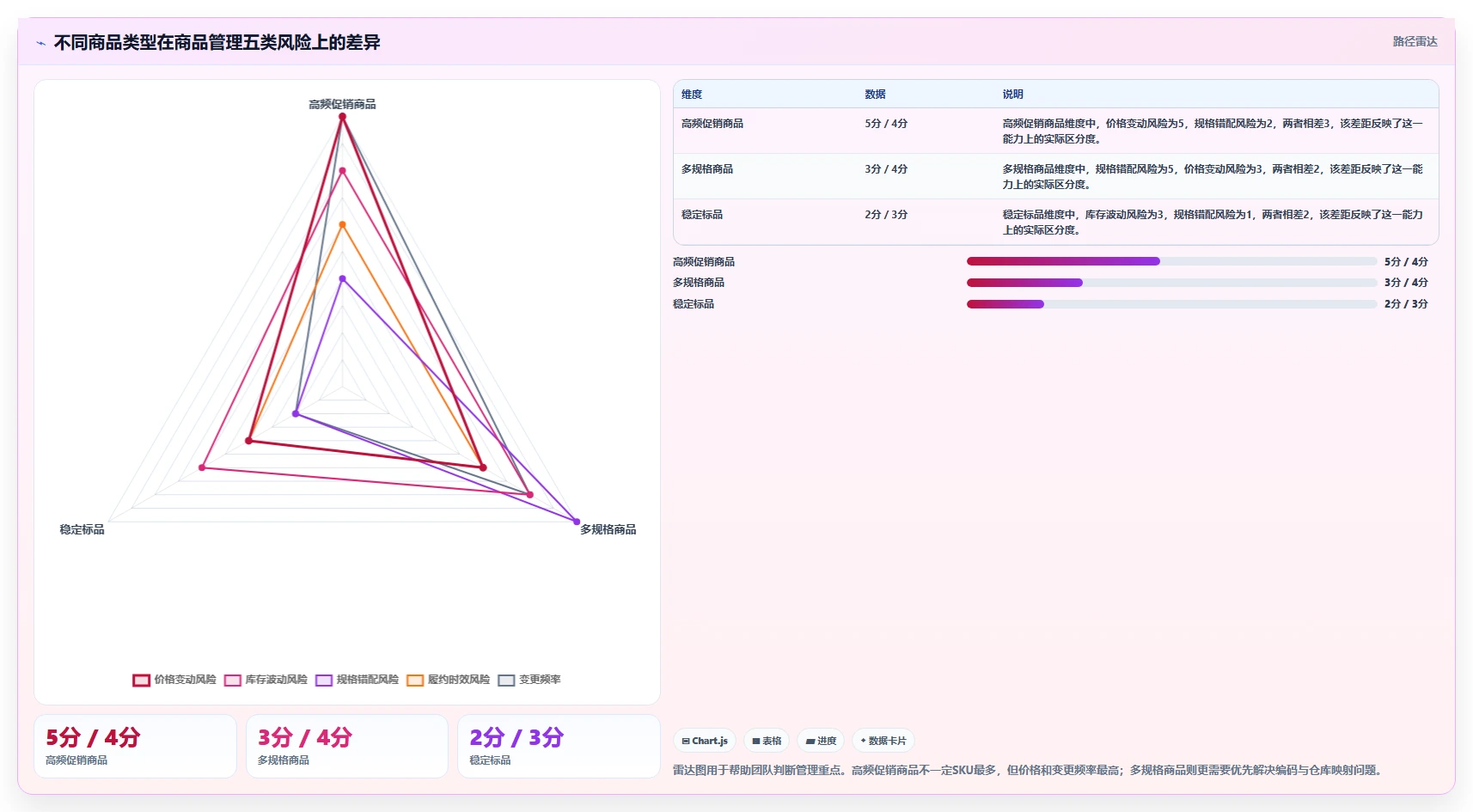Click the orange data point on 高频促销商品 axis
Screen dimensions: 1473x812
coord(342,225)
